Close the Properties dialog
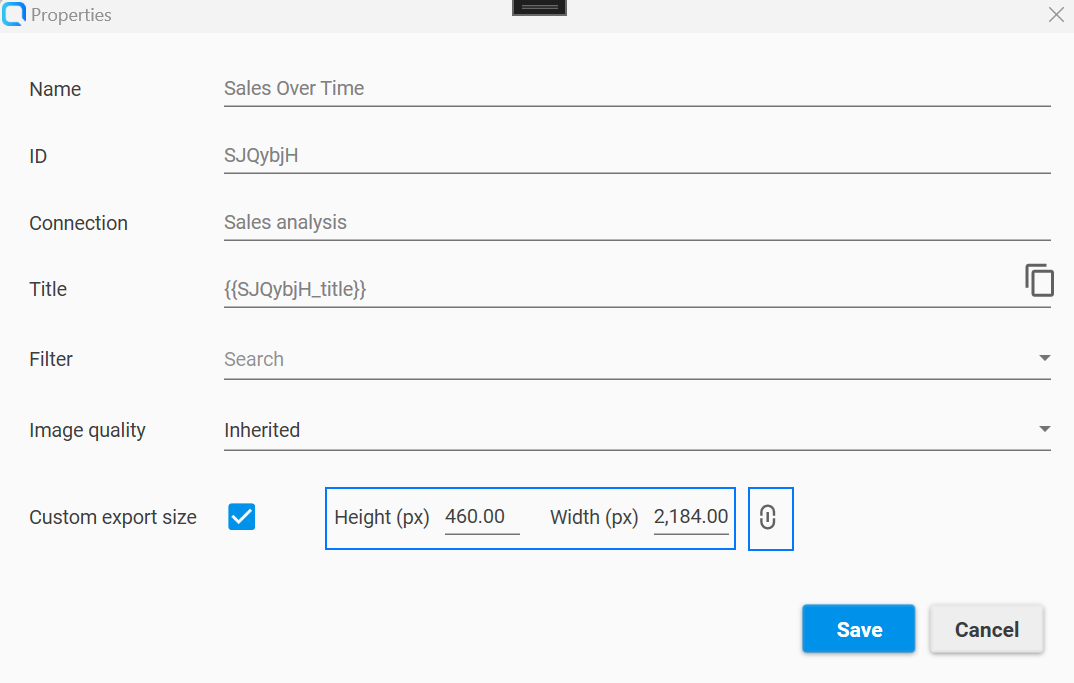Image resolution: width=1074 pixels, height=683 pixels. [1056, 15]
